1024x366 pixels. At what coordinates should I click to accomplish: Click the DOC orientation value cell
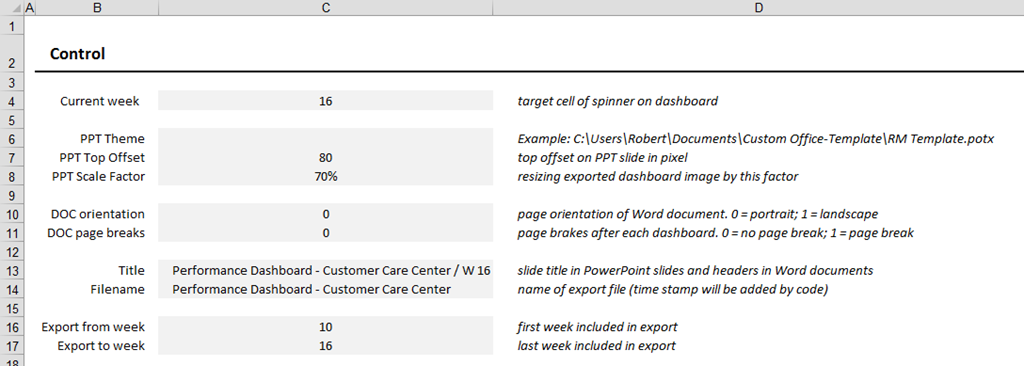click(325, 214)
